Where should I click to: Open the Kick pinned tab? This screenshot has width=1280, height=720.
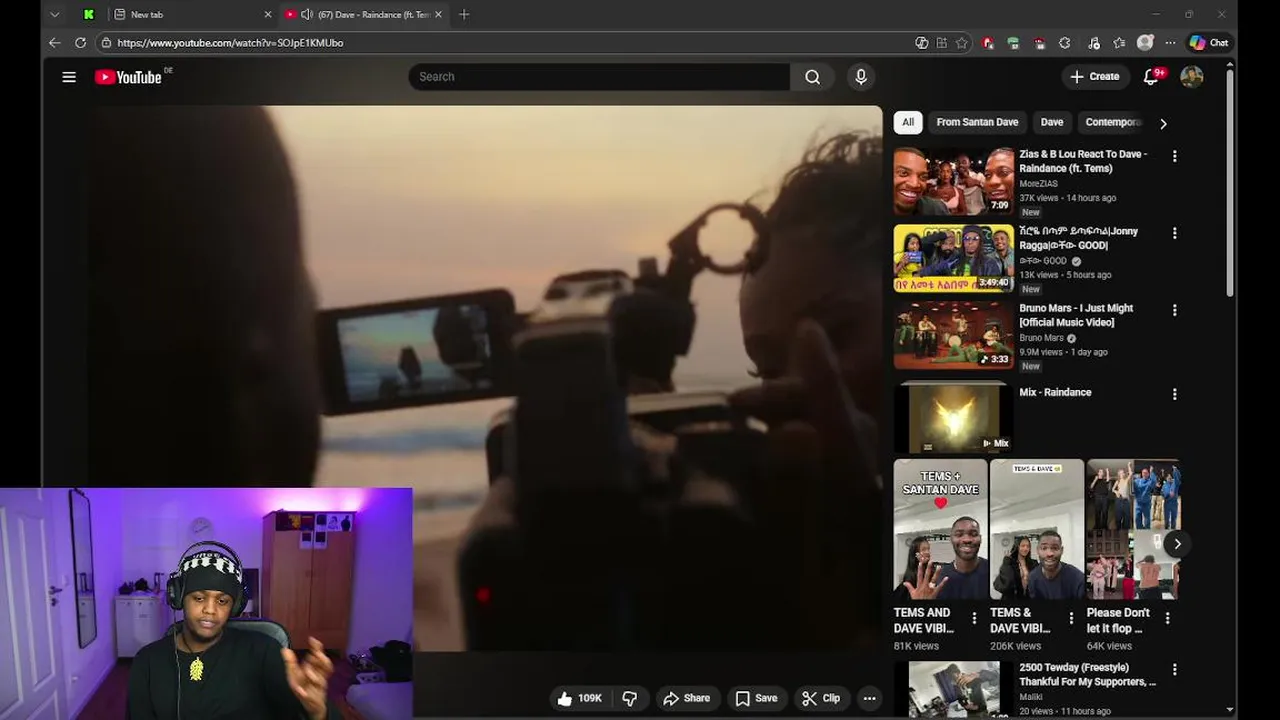[89, 15]
